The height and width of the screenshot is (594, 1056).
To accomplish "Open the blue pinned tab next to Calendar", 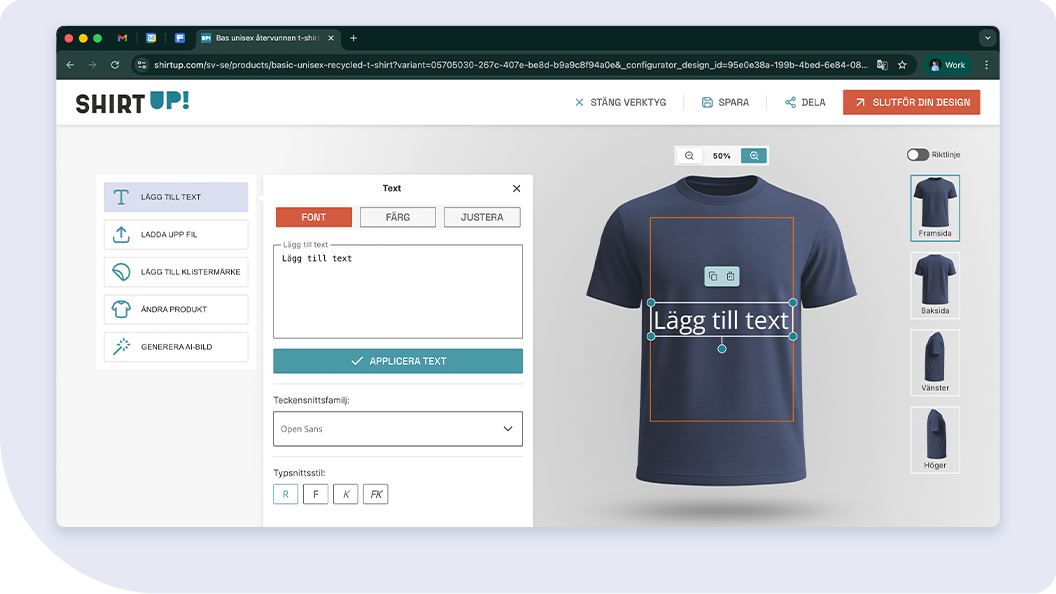I will click(180, 38).
